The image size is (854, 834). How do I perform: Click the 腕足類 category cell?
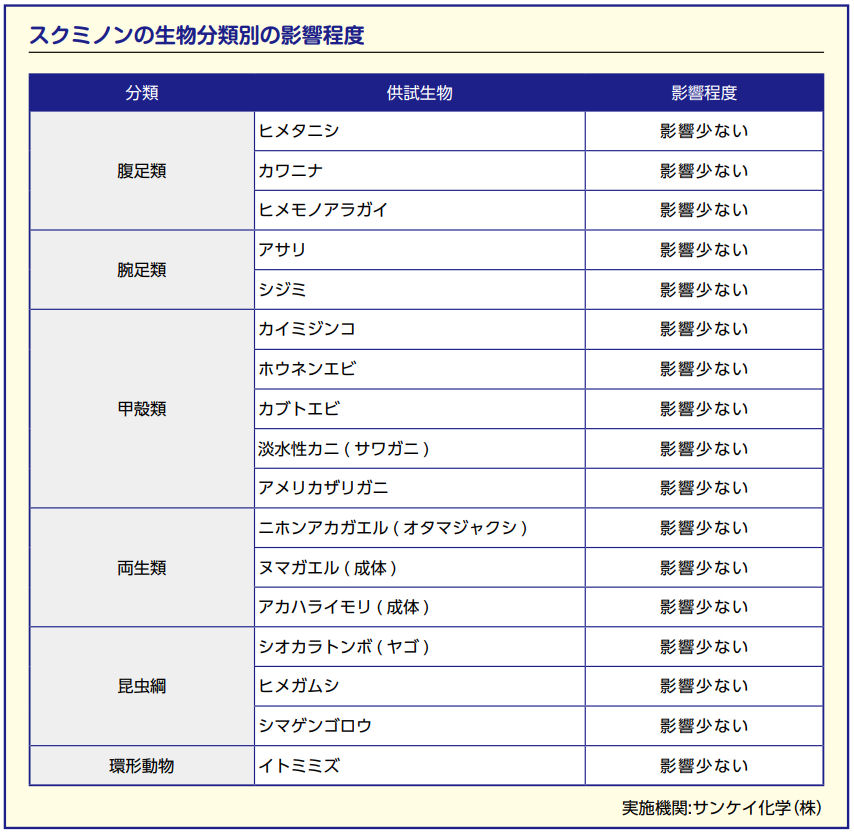[x=140, y=269]
